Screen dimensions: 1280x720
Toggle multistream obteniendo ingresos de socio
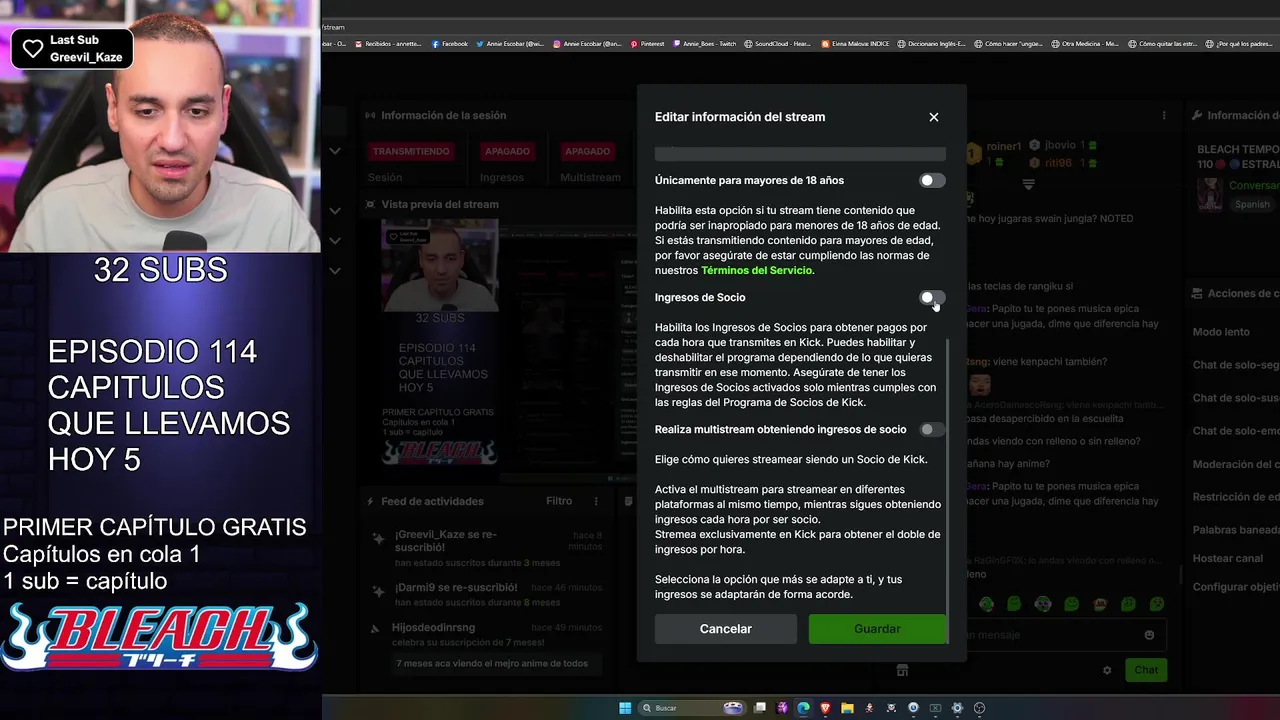pos(932,430)
